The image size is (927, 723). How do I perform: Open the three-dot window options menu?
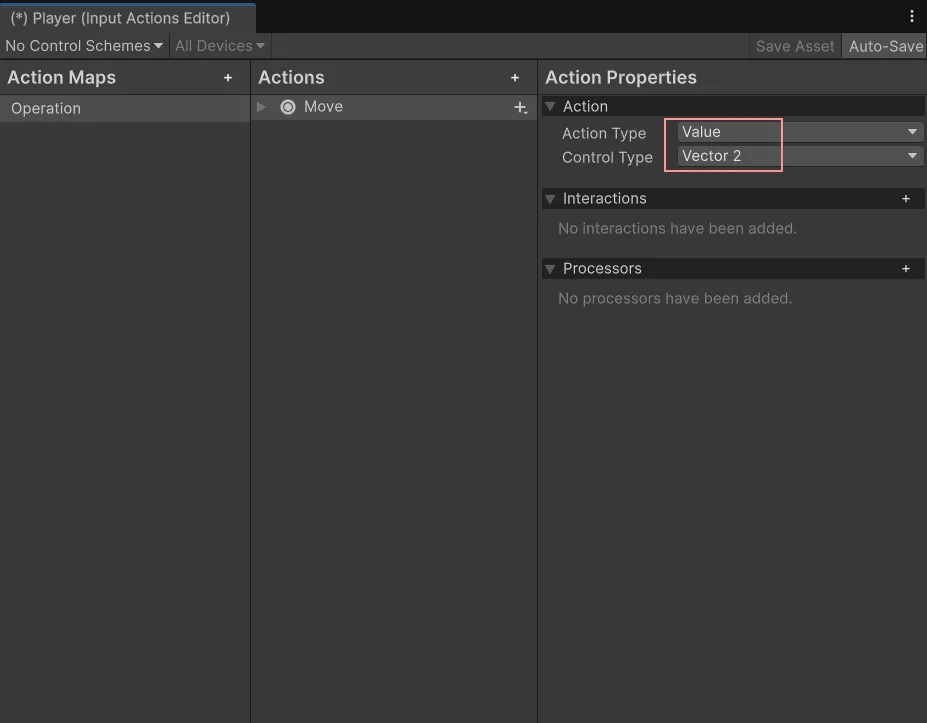(911, 17)
